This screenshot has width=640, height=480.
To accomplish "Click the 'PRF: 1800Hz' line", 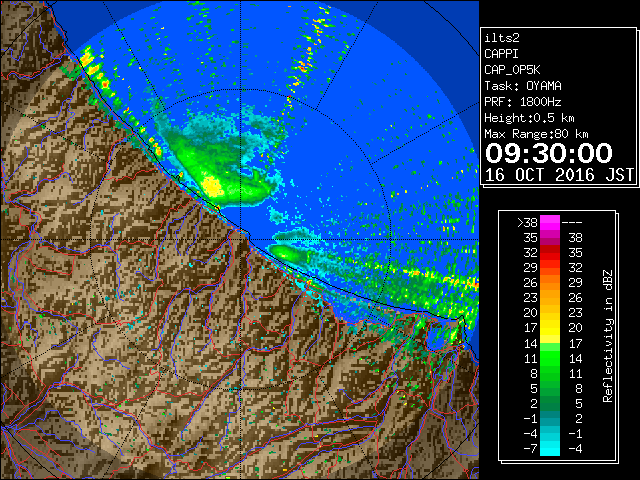I will [522, 102].
